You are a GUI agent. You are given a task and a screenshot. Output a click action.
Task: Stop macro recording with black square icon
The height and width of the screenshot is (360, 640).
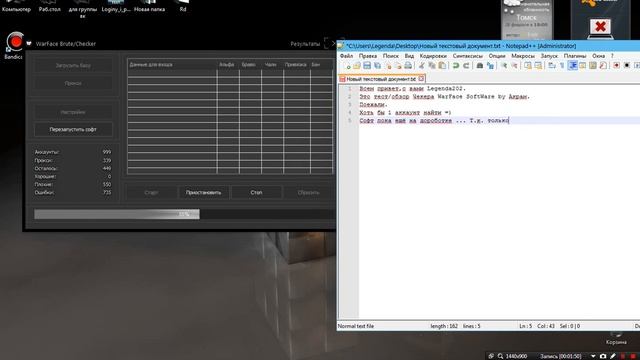[x=627, y=66]
